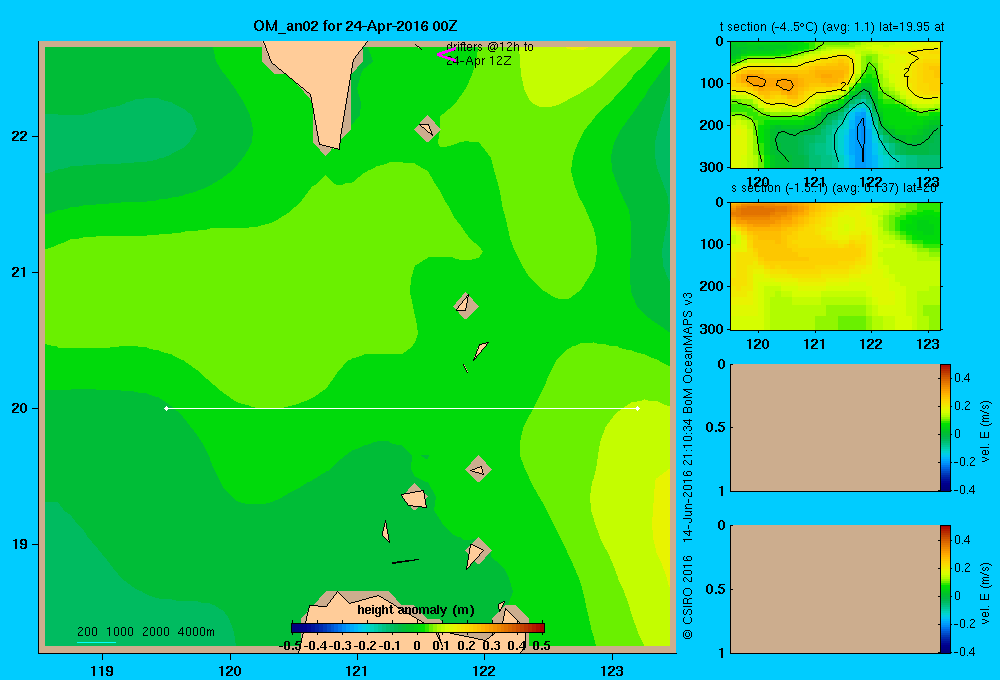The width and height of the screenshot is (1000, 680).
Task: Click the 4000m depth legend value
Action: click(x=196, y=632)
